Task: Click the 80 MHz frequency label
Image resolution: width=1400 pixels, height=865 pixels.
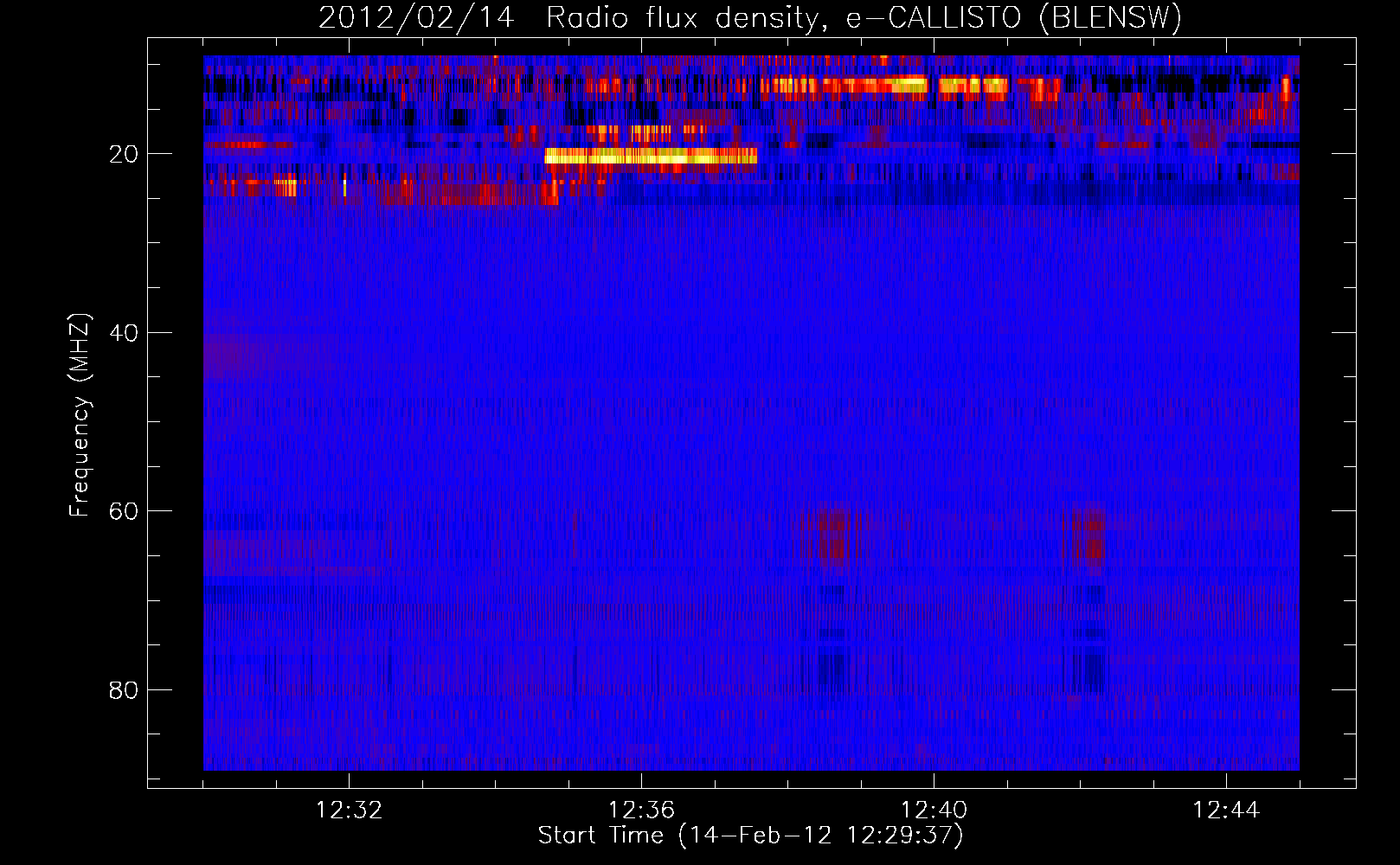Action: [124, 690]
